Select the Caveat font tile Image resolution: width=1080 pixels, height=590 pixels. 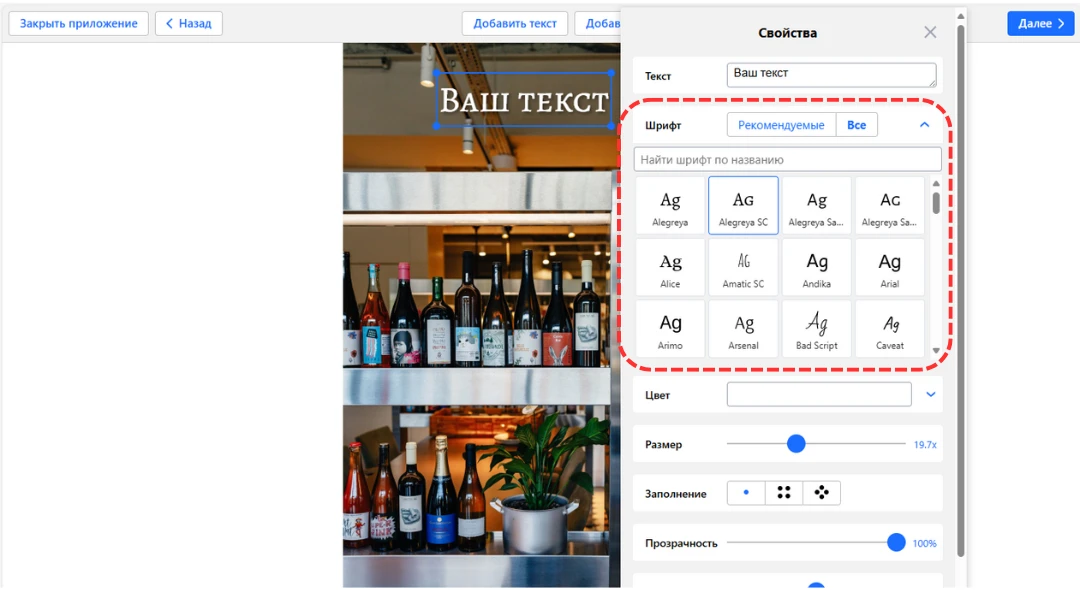point(890,330)
